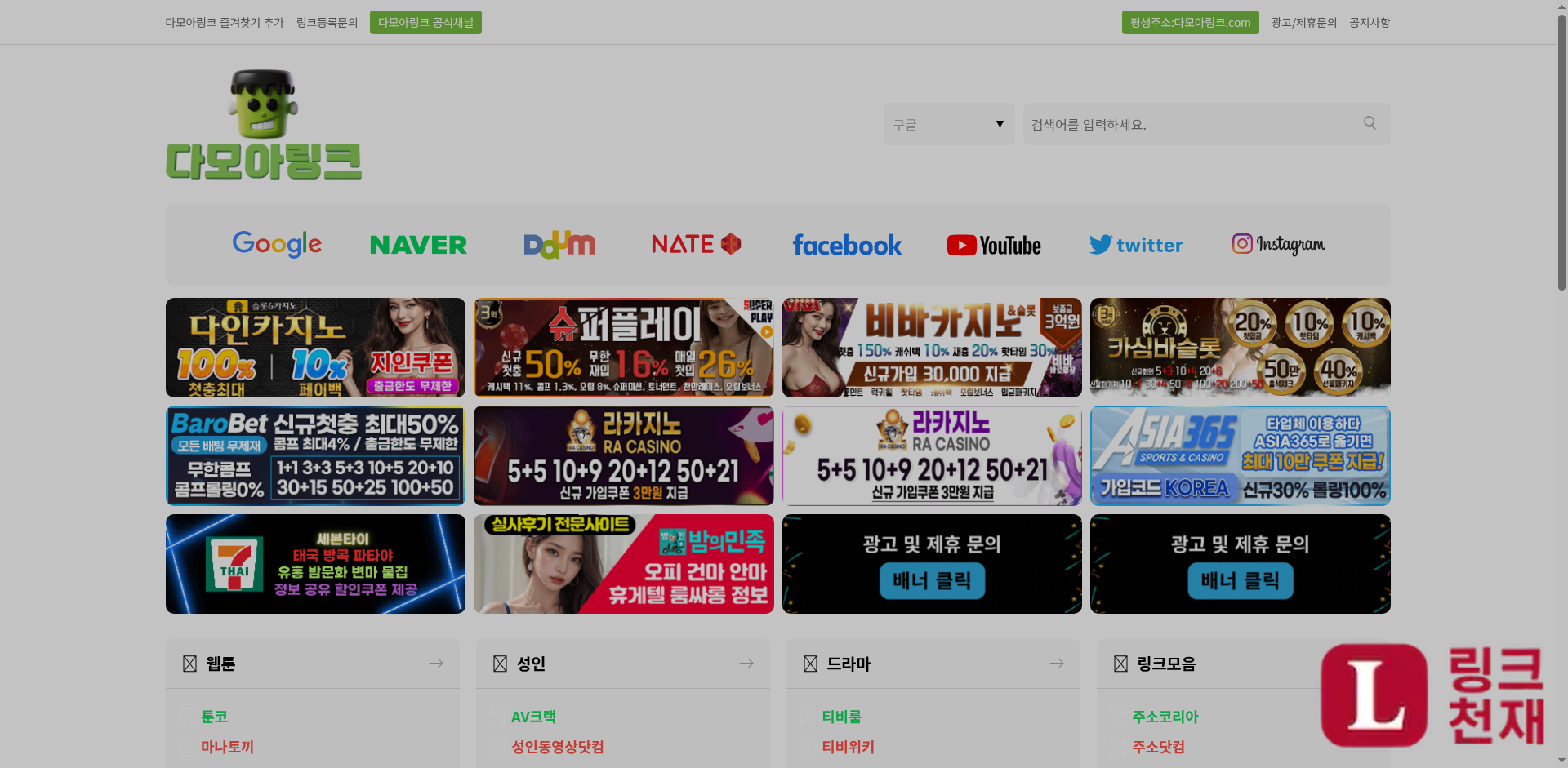
Task: Click the 드라마 category icon
Action: (x=810, y=664)
